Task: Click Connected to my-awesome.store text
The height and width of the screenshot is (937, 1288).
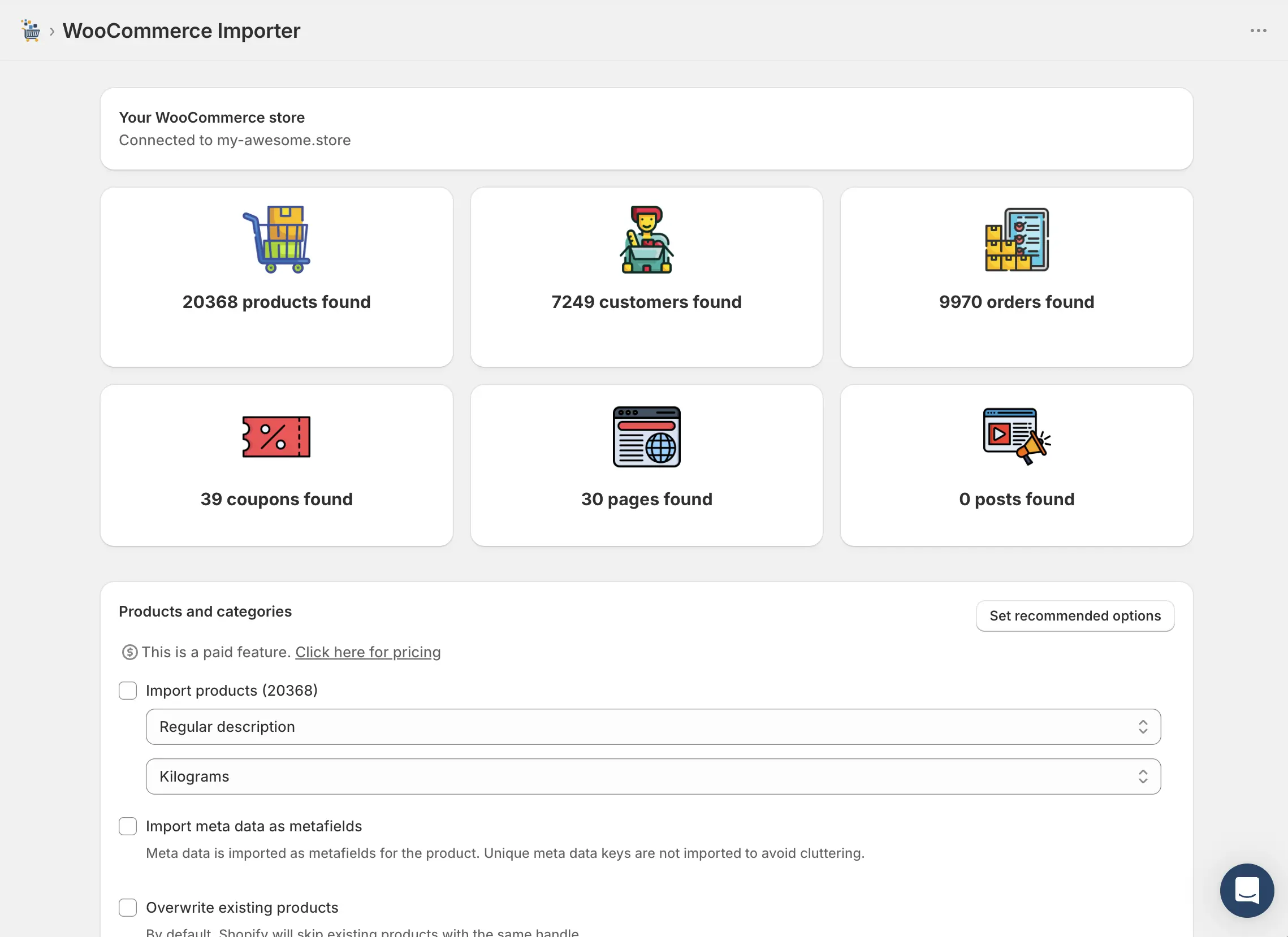Action: 235,140
